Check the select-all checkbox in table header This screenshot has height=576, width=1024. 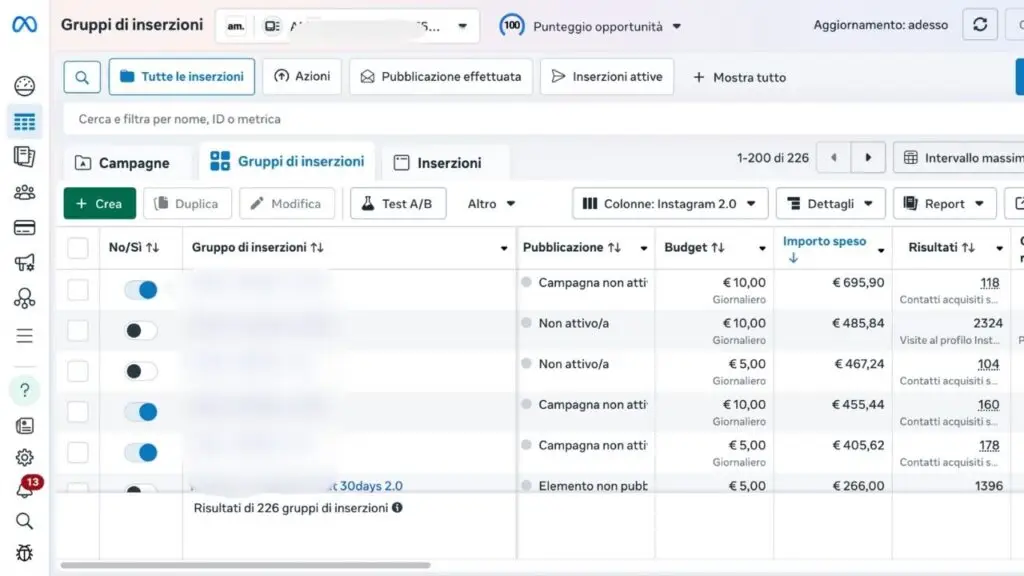(x=78, y=248)
